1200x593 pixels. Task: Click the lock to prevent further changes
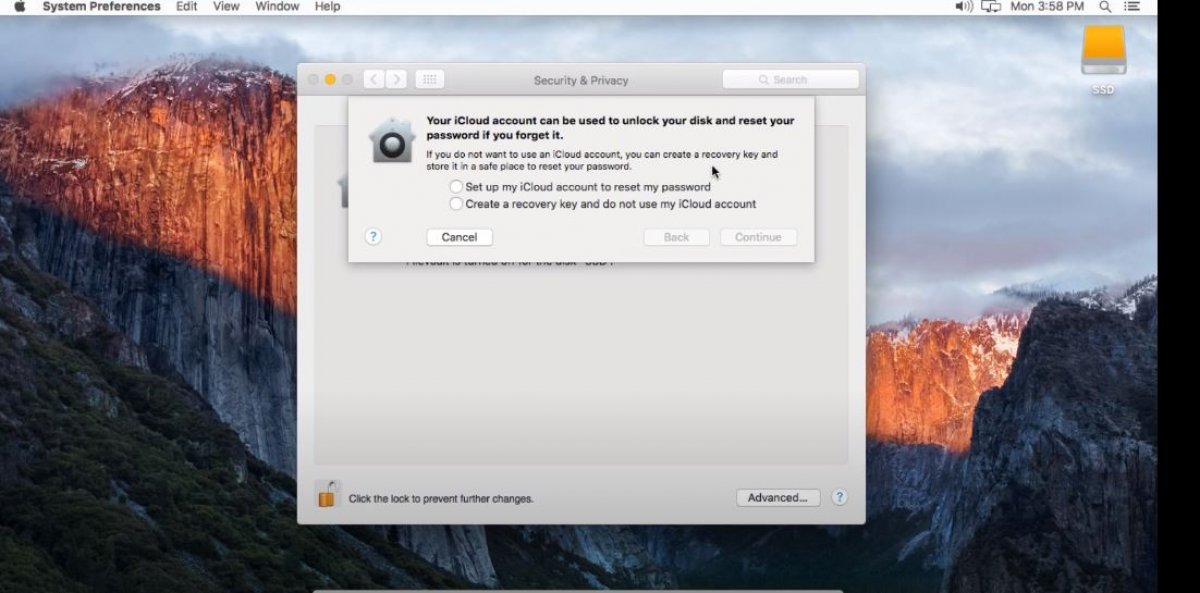(327, 497)
